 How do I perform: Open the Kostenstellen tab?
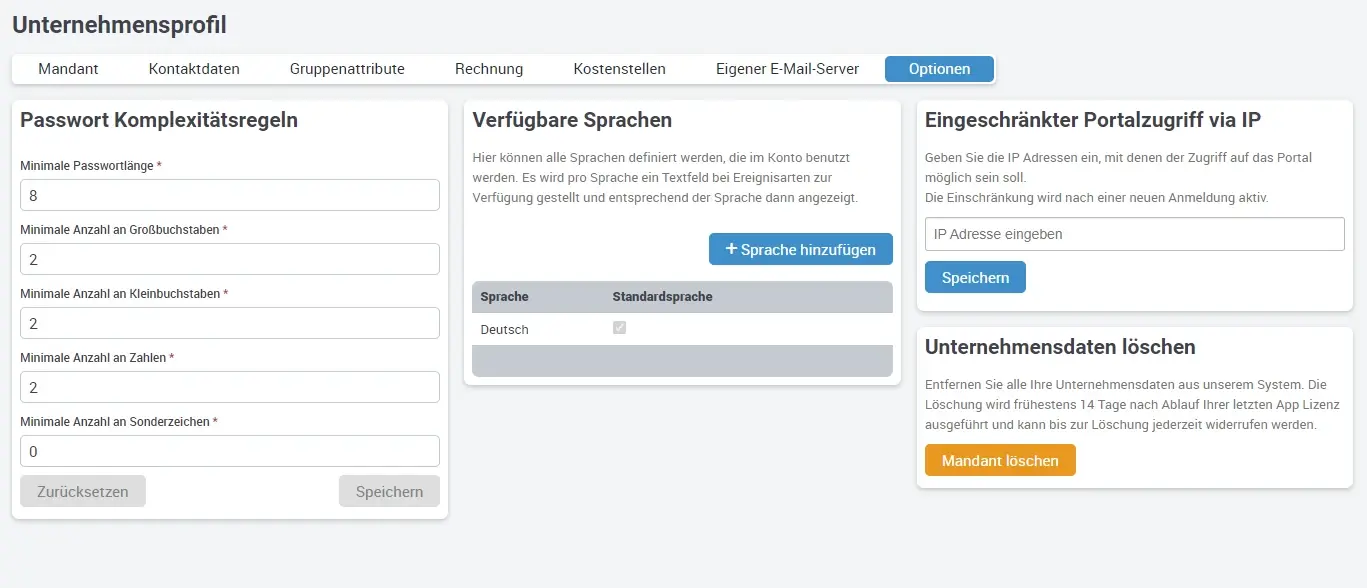[x=619, y=69]
